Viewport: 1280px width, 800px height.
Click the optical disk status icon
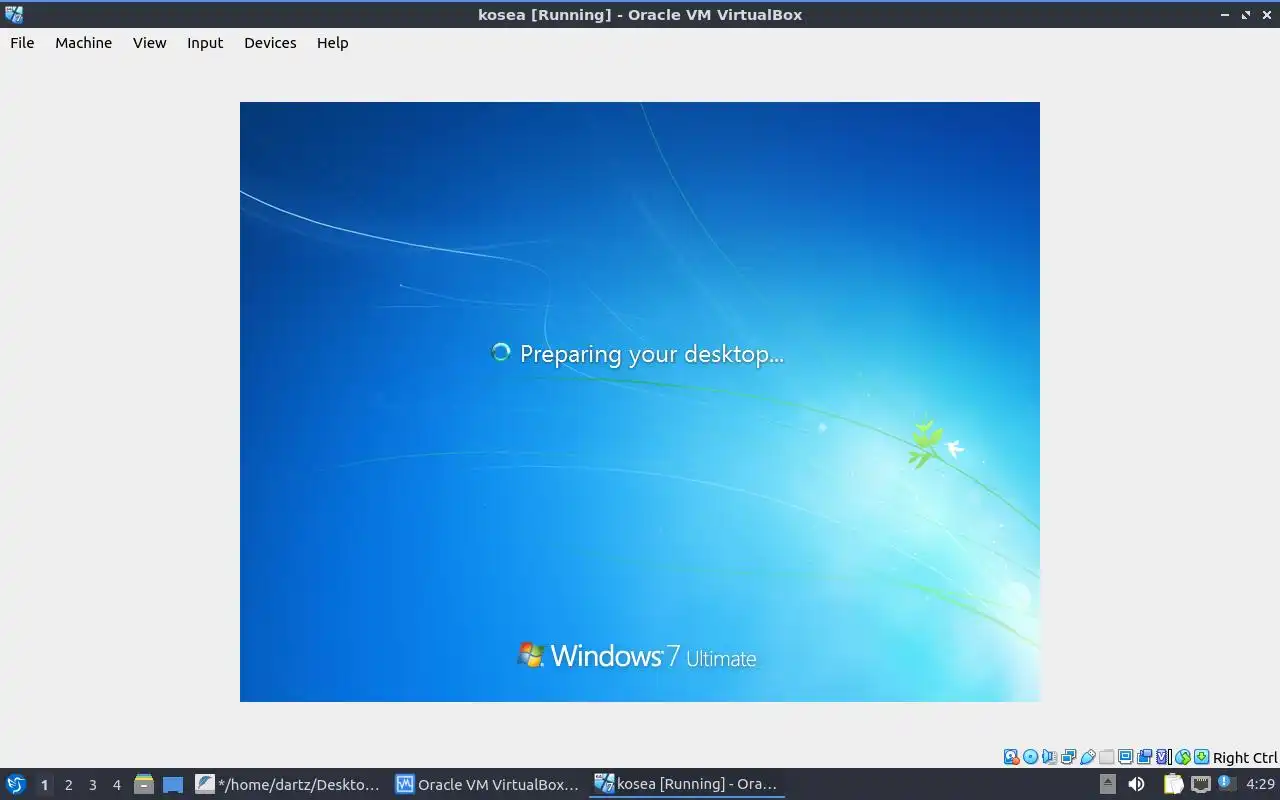[1031, 757]
